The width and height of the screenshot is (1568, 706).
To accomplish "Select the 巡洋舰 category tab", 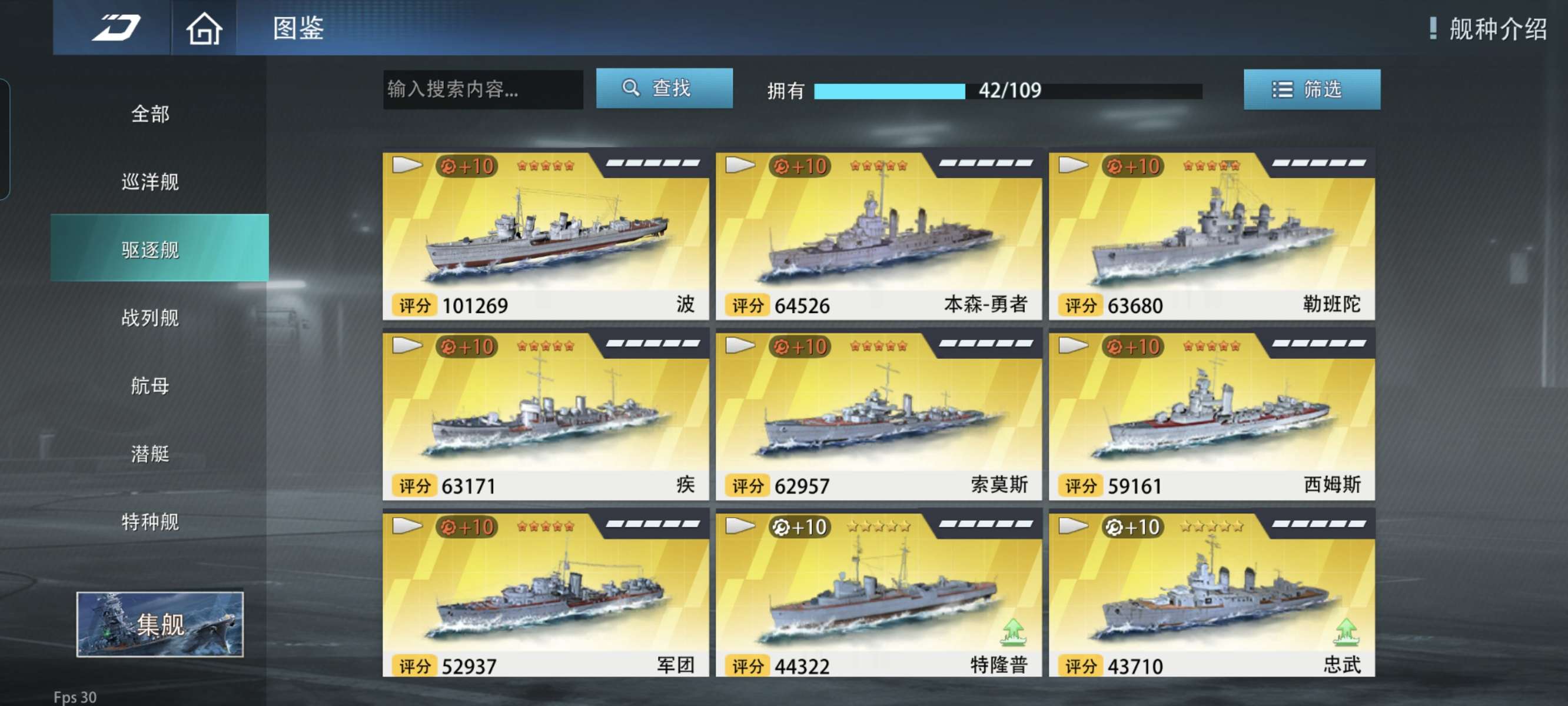I will (x=150, y=181).
